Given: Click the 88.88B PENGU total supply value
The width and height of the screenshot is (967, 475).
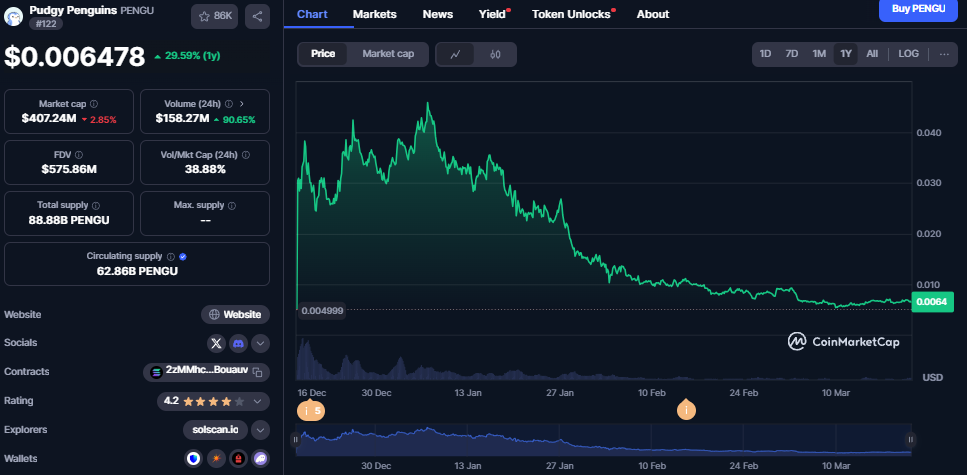Looking at the screenshot, I should (x=69, y=220).
